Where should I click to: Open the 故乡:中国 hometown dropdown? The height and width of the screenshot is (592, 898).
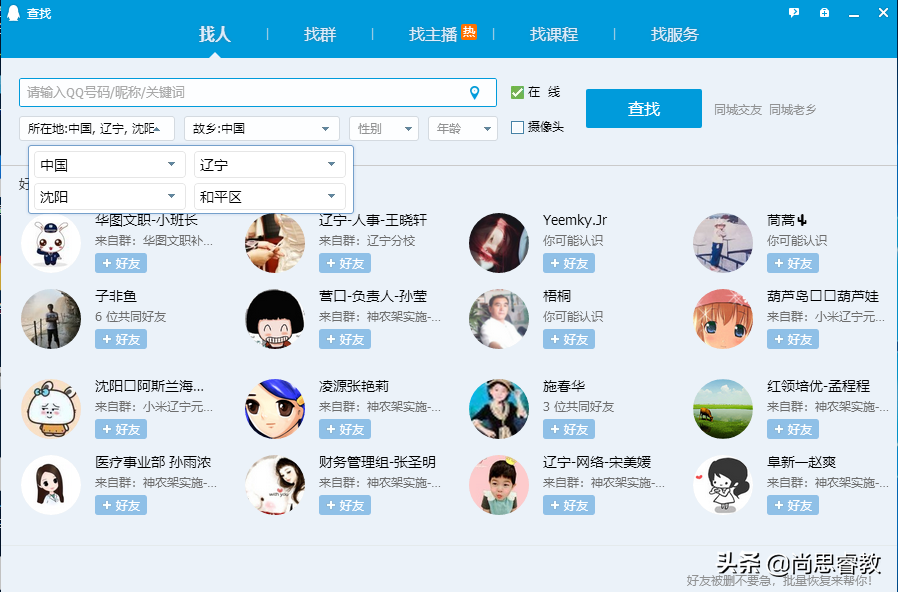[262, 128]
